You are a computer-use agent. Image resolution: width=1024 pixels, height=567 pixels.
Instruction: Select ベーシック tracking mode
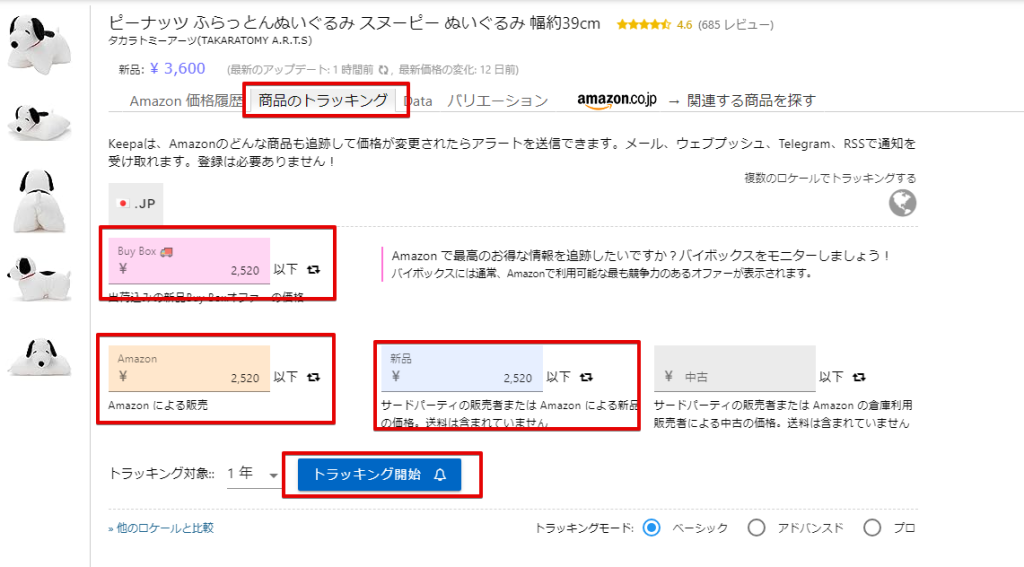[652, 528]
